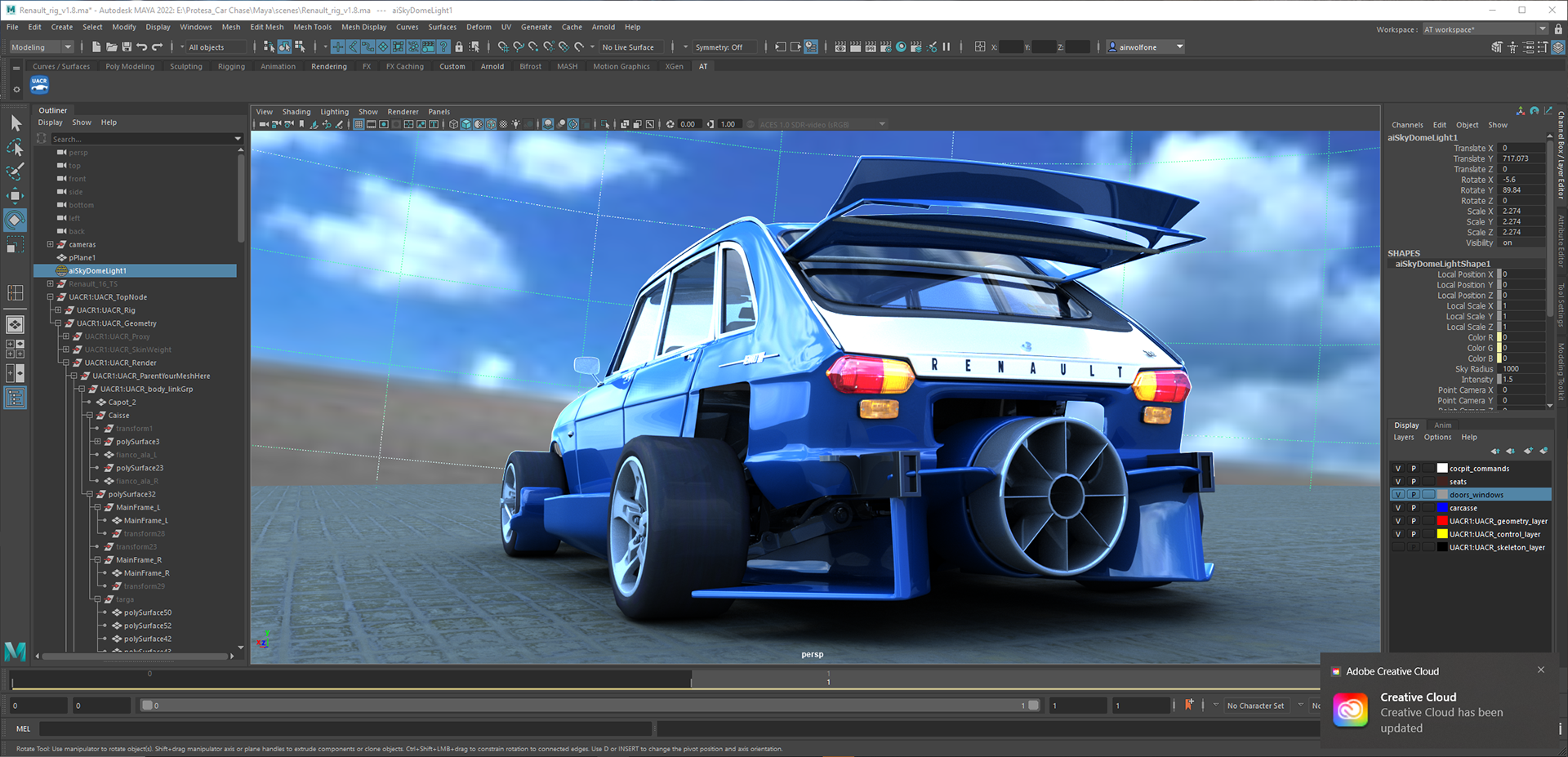Move selected layer down icon
This screenshot has height=757, width=1568.
pyautogui.click(x=1511, y=451)
